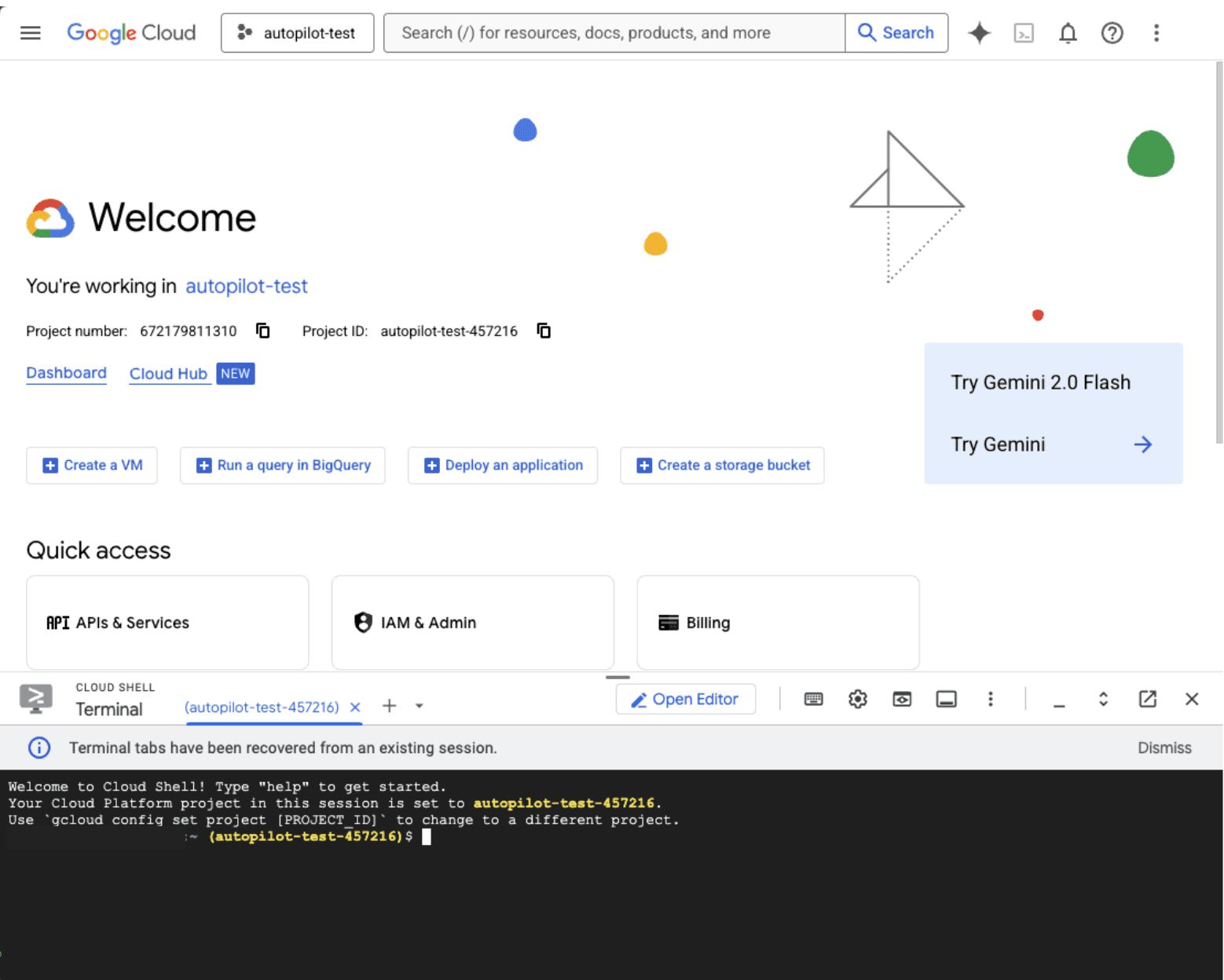Open the notifications bell
This screenshot has height=980, width=1224.
tap(1068, 33)
